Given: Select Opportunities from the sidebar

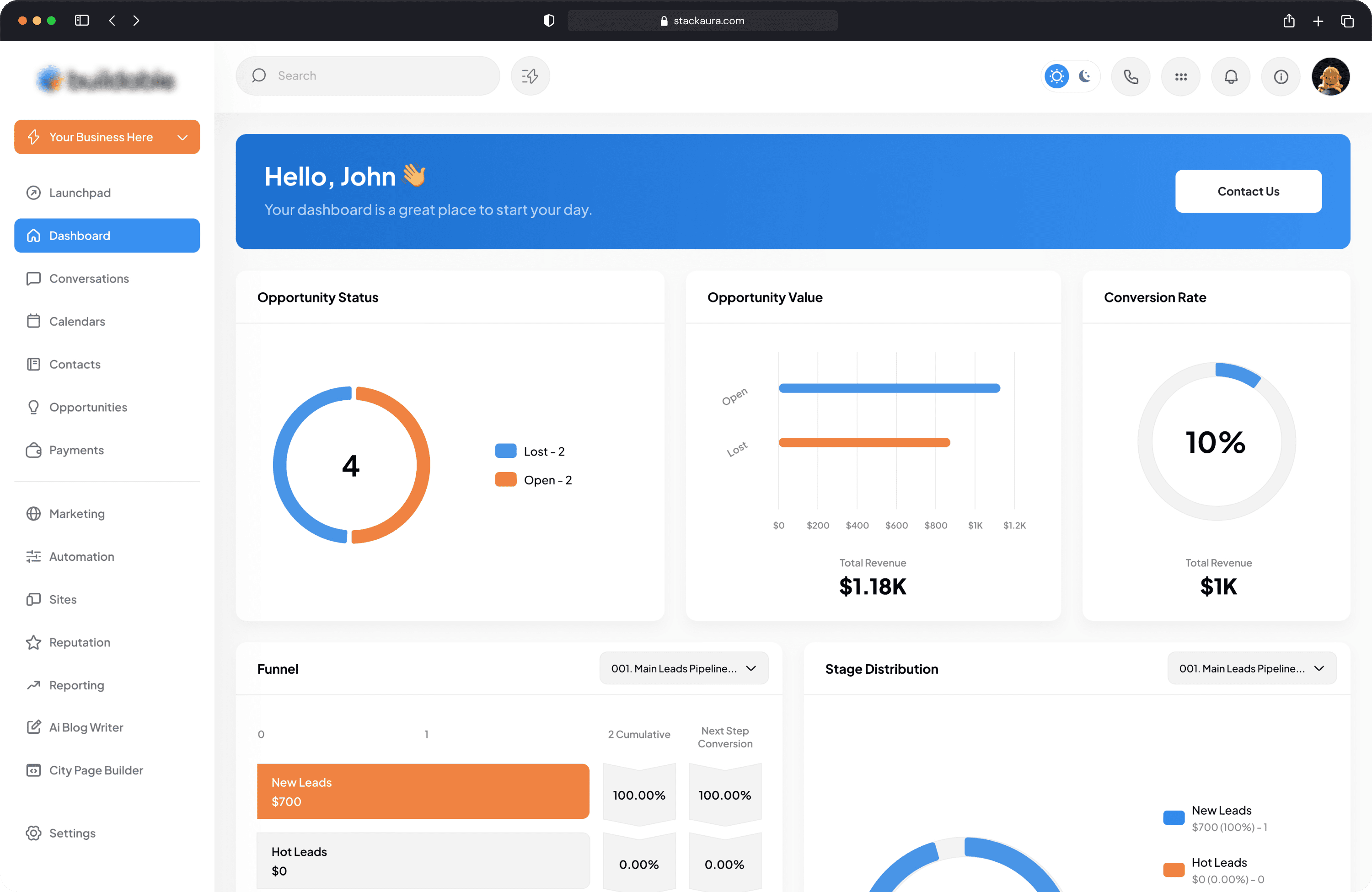Looking at the screenshot, I should coord(88,407).
